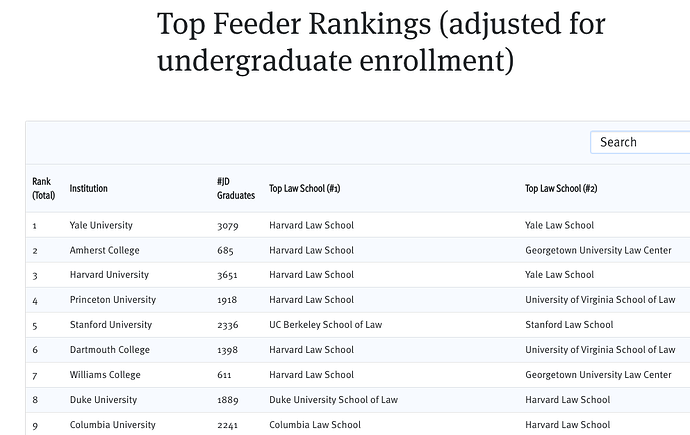Viewport: 690px width, 435px height.
Task: Click Dartmouth College institution cell
Action: click(110, 350)
